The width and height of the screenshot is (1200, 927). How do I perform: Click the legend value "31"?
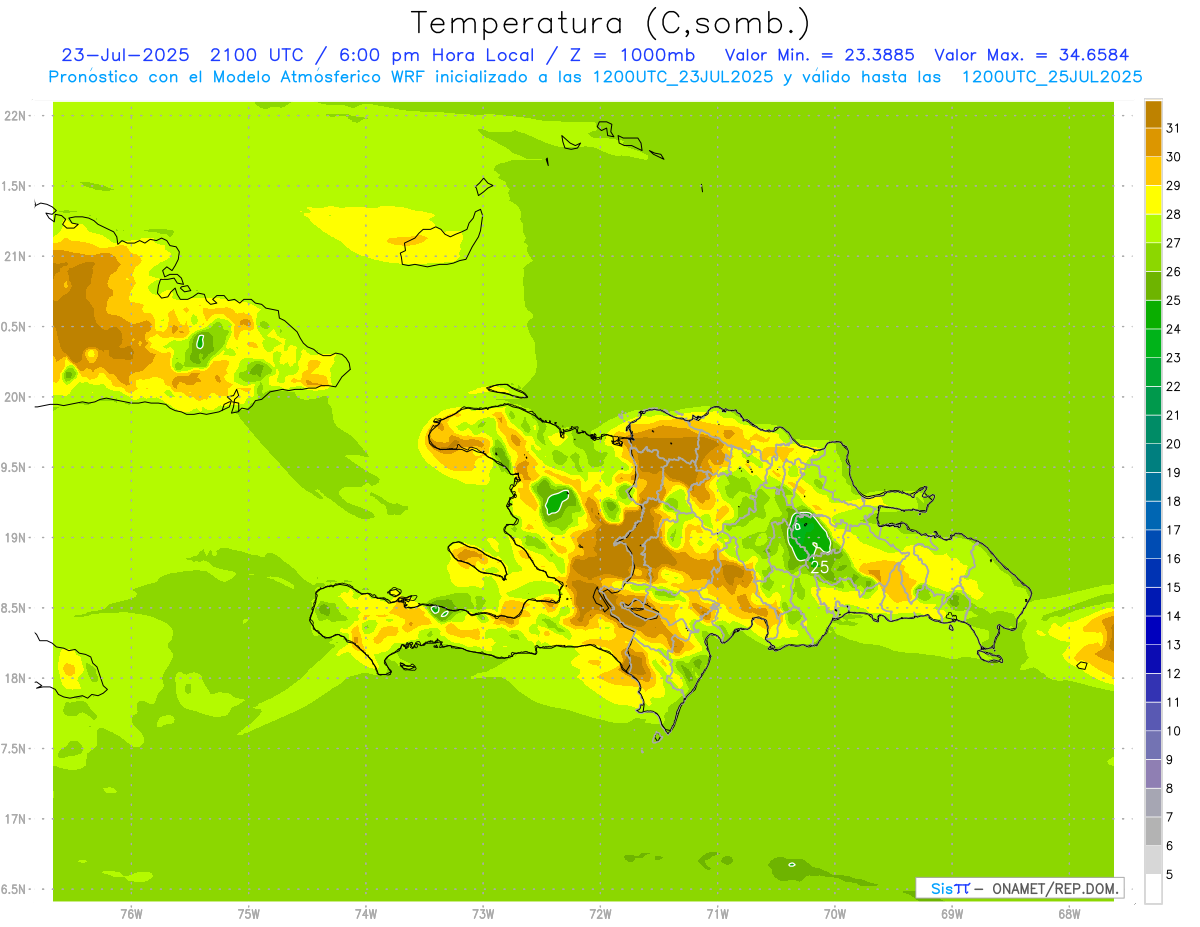[x=1174, y=128]
